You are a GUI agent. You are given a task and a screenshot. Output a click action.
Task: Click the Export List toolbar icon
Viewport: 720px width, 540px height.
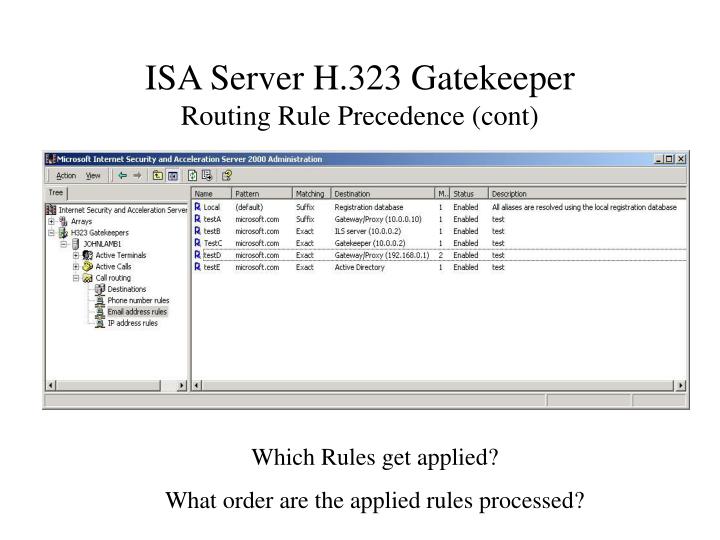207,175
